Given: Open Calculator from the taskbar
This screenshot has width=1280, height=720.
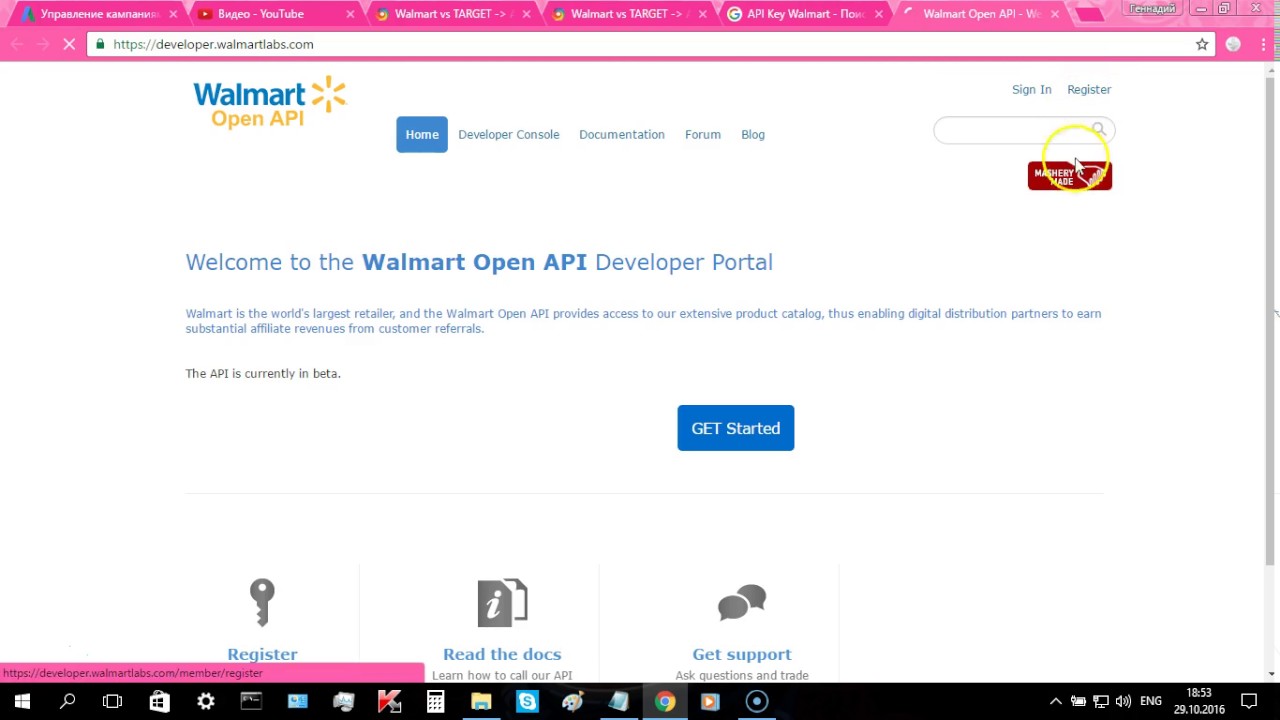Looking at the screenshot, I should pos(435,701).
